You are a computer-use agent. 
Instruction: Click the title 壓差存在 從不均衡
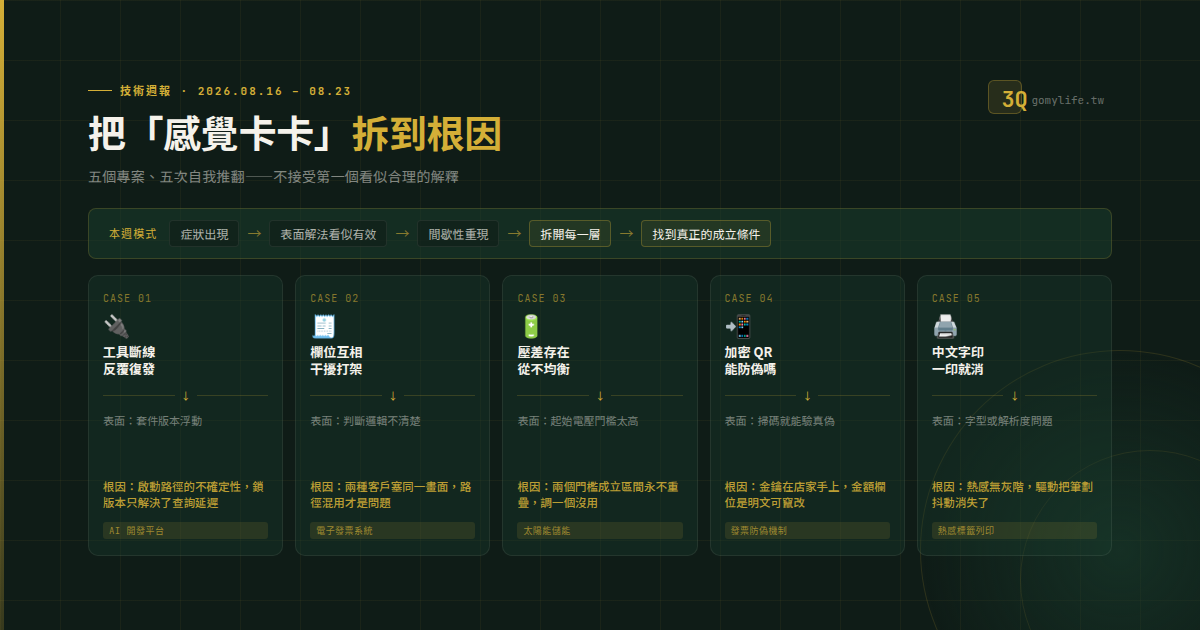[544, 361]
